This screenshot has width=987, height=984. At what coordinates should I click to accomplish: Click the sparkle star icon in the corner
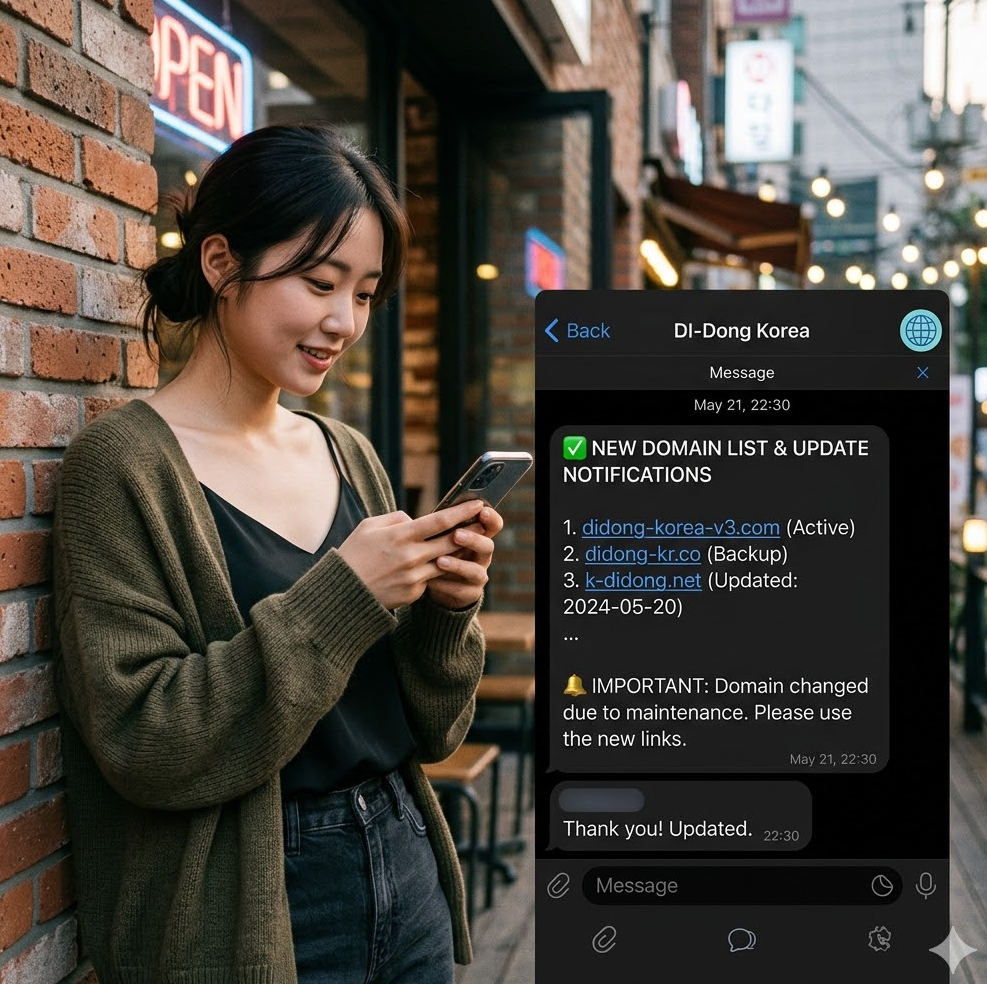click(x=952, y=950)
